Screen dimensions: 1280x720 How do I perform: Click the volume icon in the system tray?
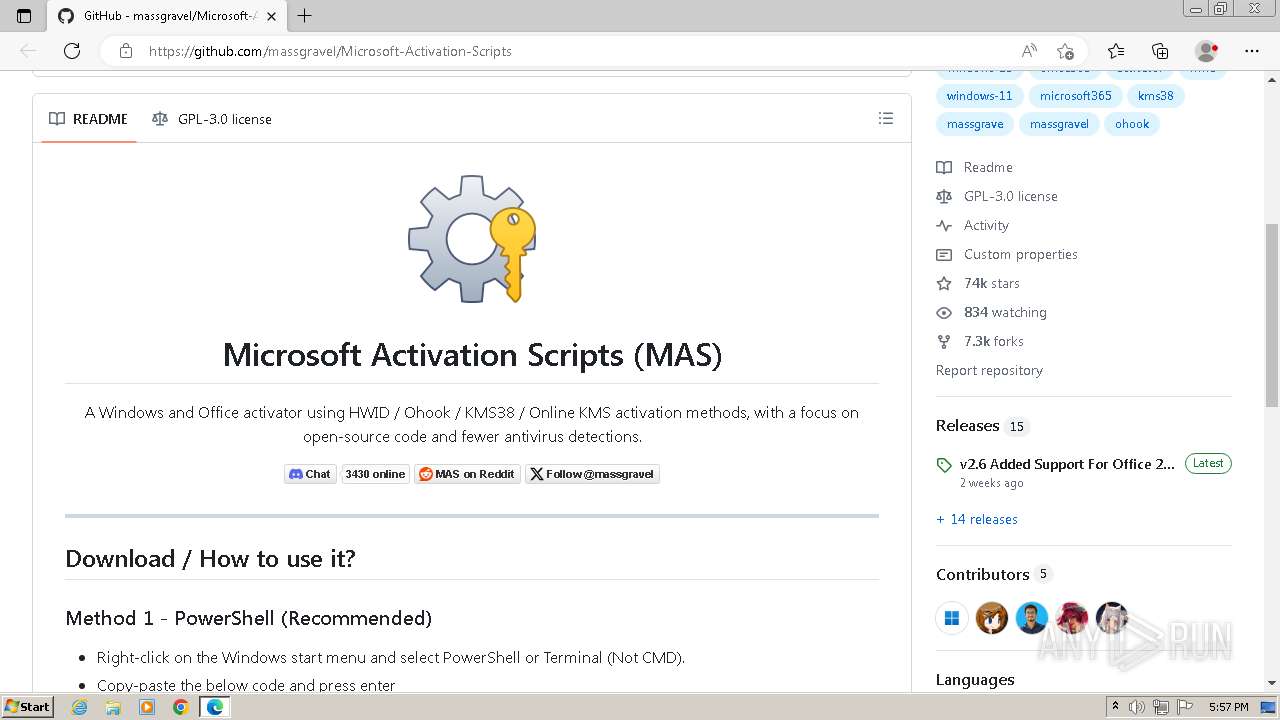tap(1137, 707)
